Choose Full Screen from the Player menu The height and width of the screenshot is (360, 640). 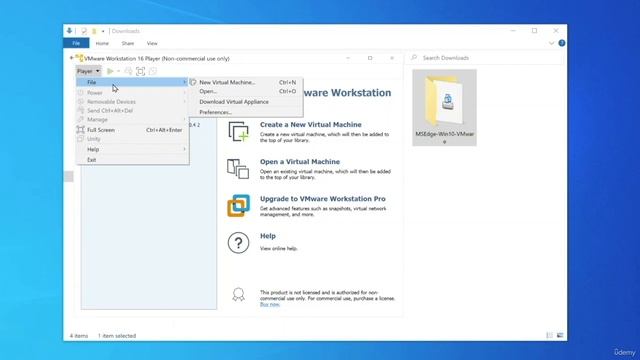point(132,130)
